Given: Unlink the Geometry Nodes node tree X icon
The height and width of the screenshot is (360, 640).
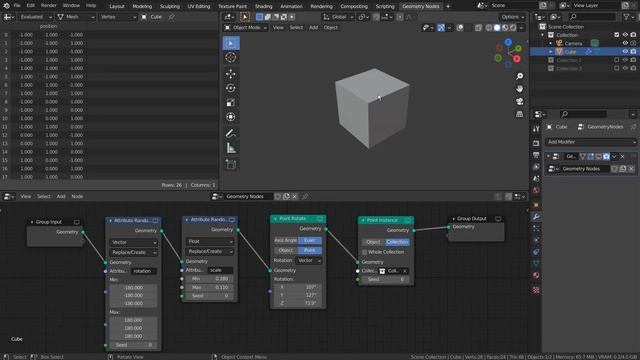Looking at the screenshot, I should click(295, 196).
